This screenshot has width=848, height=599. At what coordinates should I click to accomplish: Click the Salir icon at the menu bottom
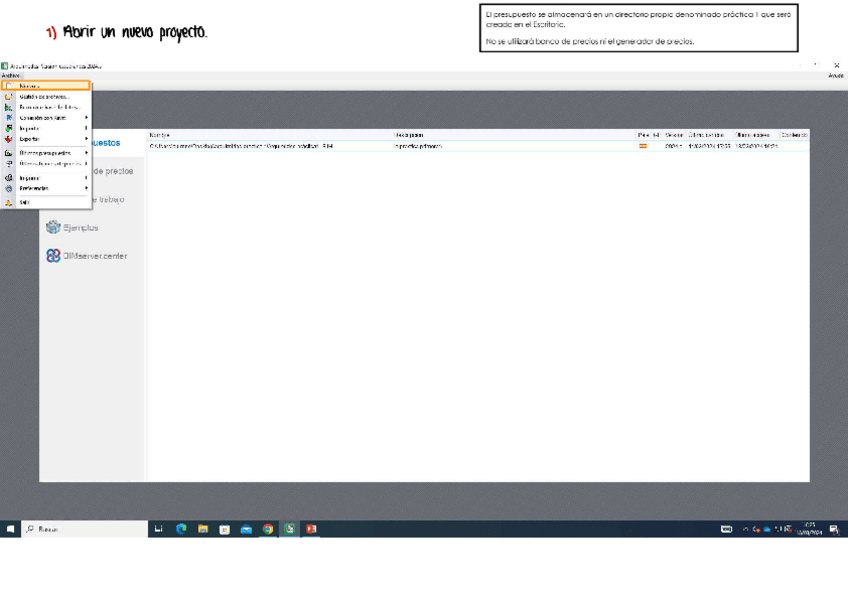click(x=9, y=202)
